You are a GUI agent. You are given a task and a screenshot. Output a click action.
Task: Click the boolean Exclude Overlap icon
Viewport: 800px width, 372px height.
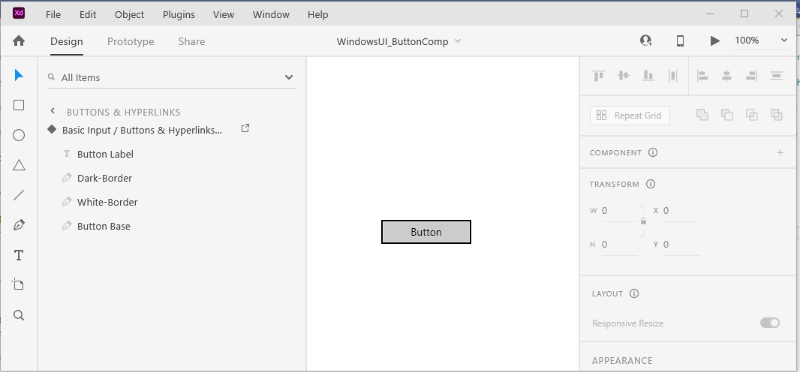(x=777, y=115)
